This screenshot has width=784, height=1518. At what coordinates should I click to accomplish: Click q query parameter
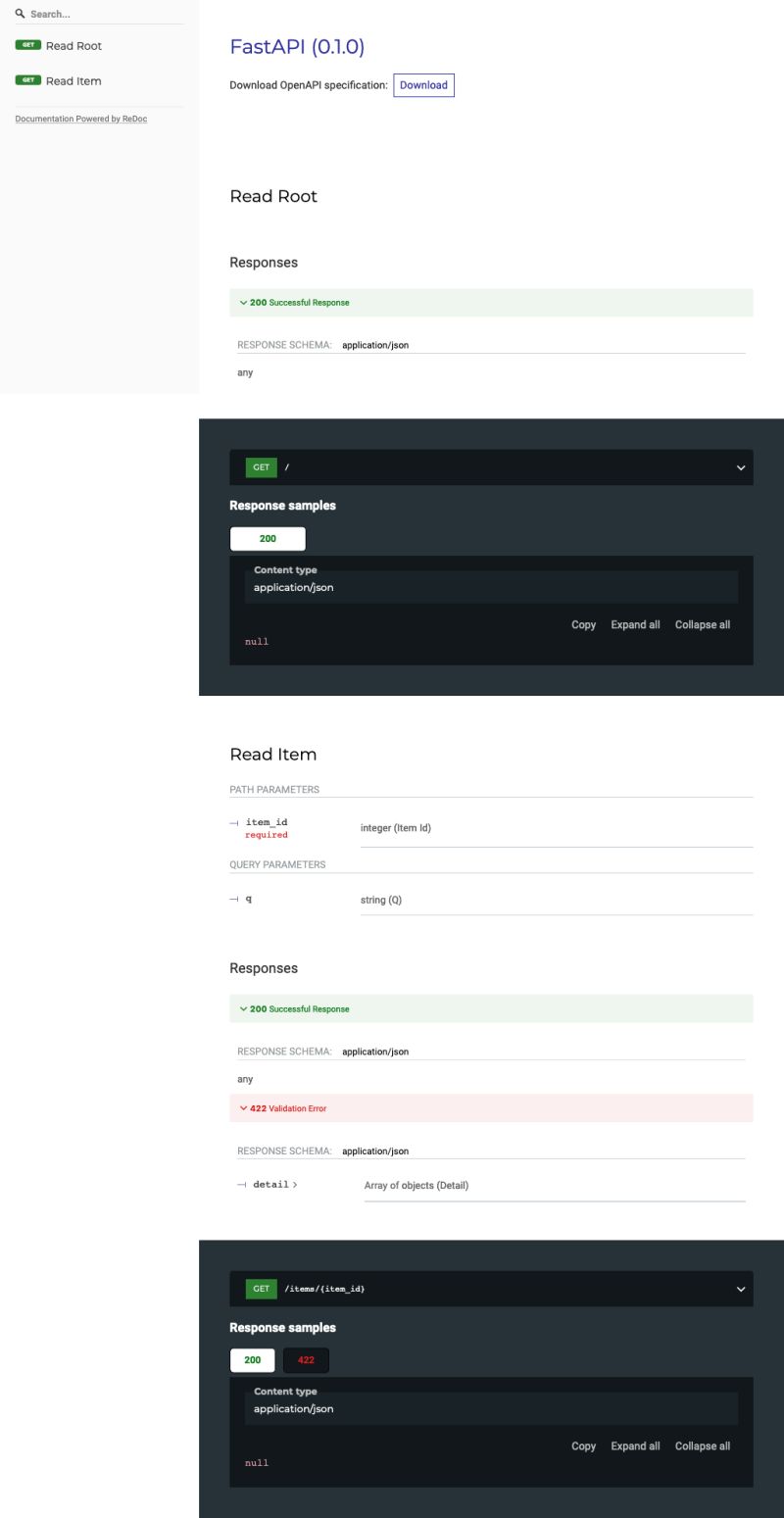[x=248, y=898]
